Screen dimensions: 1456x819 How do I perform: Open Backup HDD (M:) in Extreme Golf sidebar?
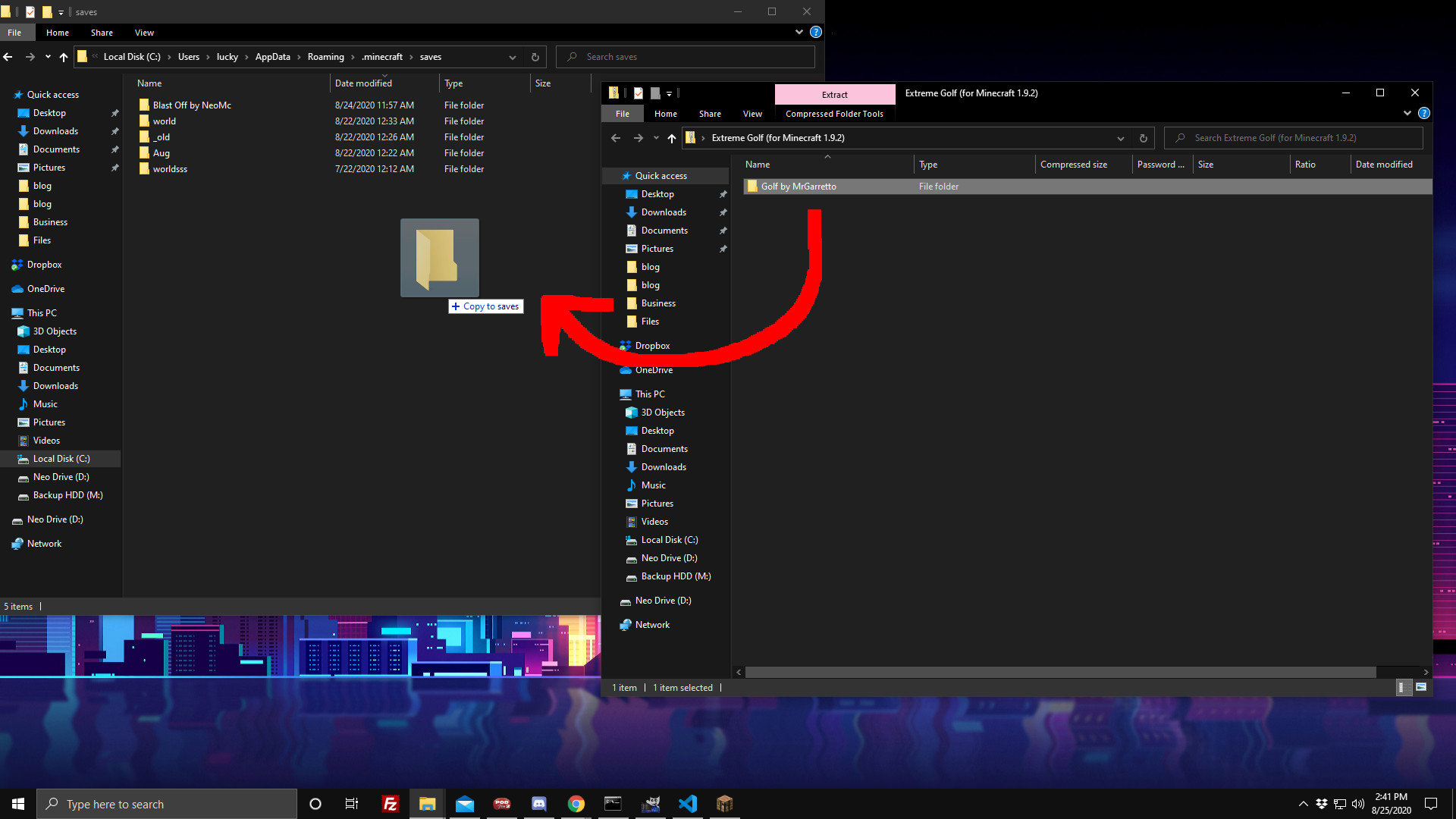point(676,576)
